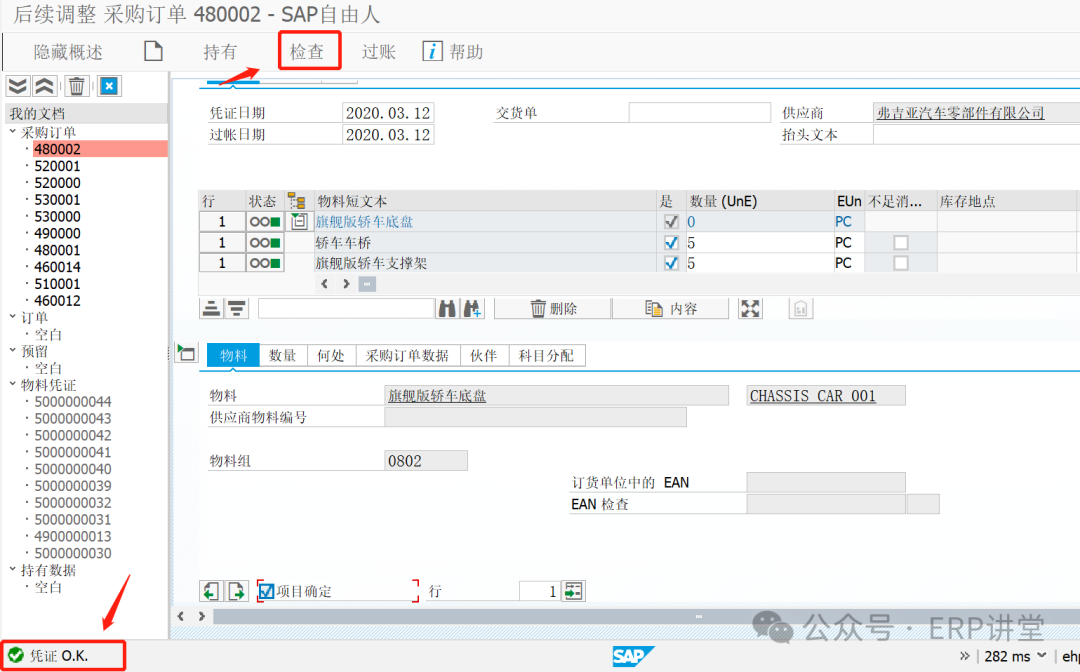Expand status bar chevrons near 282 ms
1080x672 pixels.
[964, 655]
